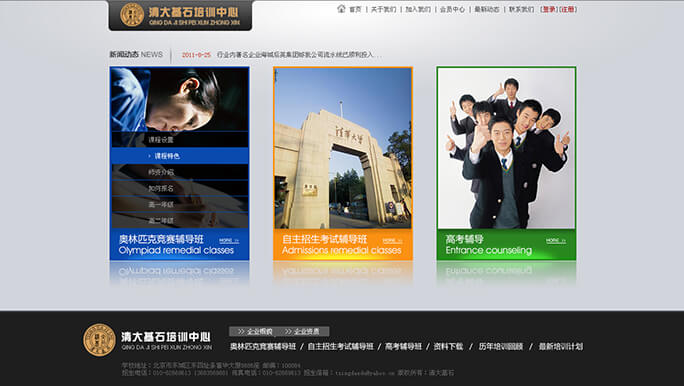Open 会员中心 in top navigation
The image size is (684, 386).
[452, 9]
